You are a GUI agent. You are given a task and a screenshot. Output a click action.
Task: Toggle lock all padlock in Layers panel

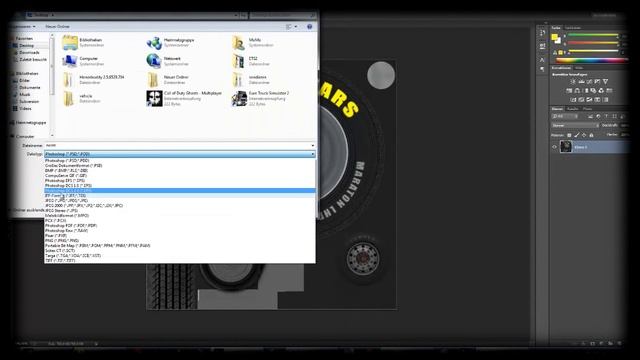tap(591, 135)
